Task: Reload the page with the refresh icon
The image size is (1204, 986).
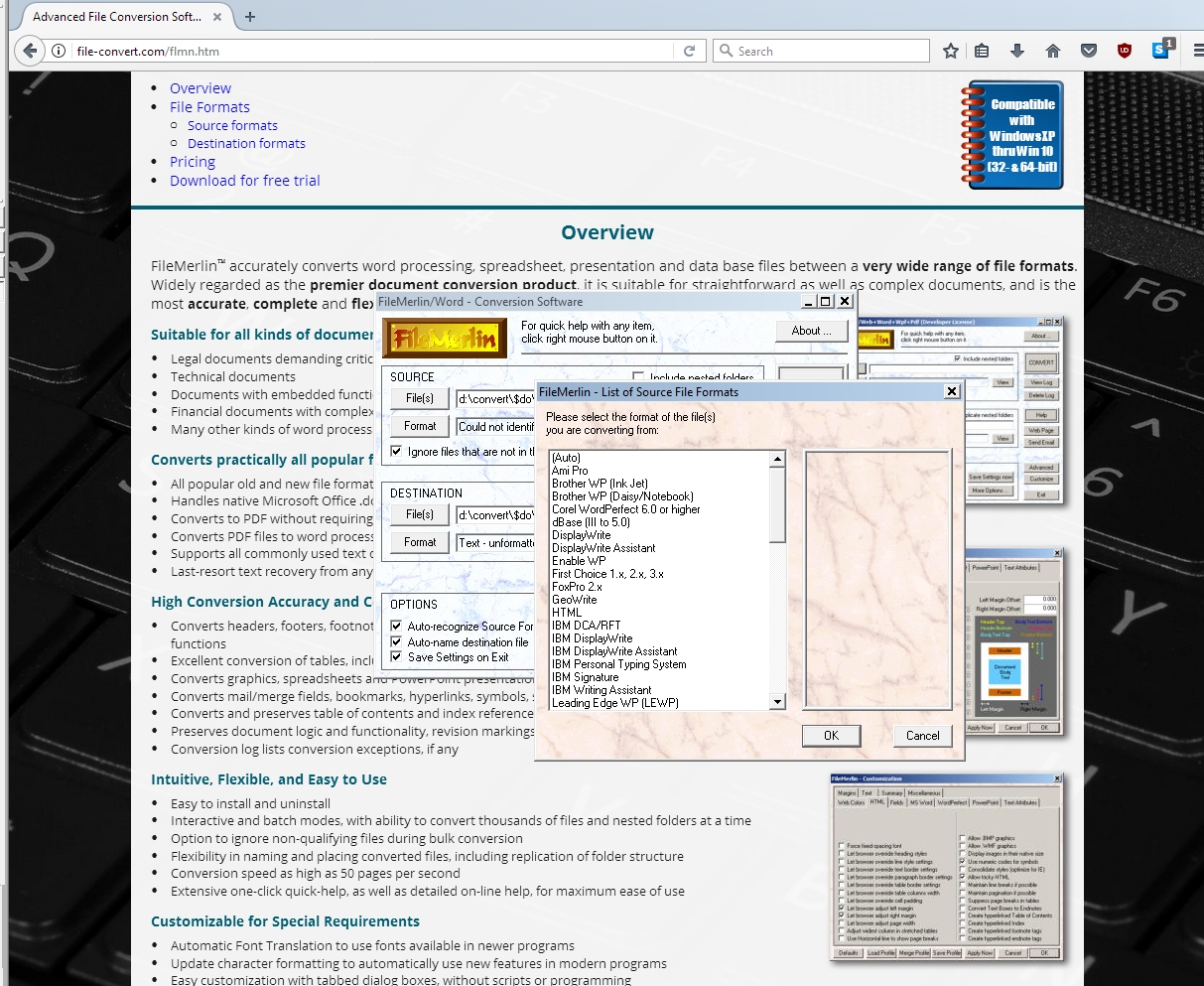Action: (689, 51)
